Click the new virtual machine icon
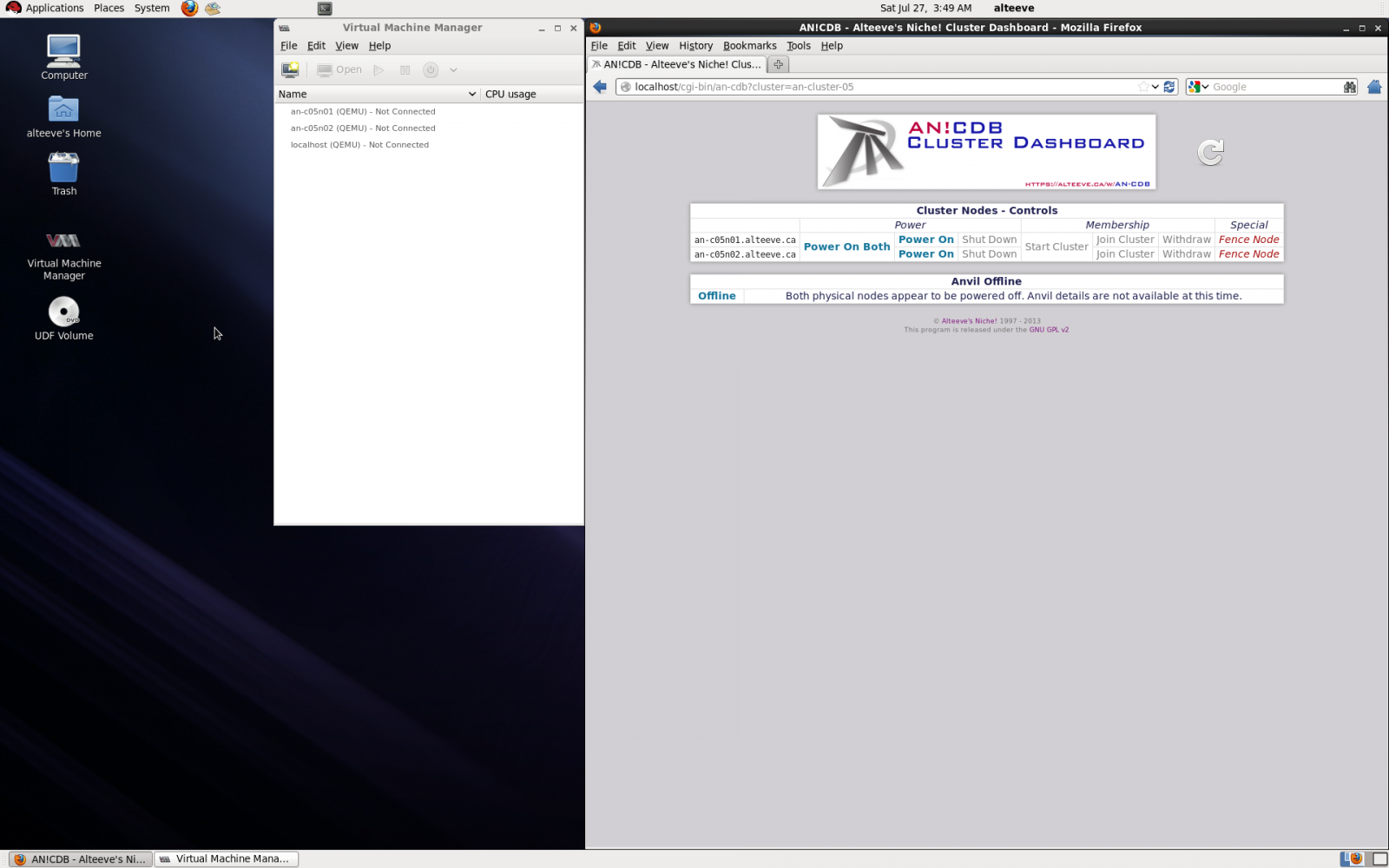This screenshot has width=1389, height=868. click(x=290, y=69)
